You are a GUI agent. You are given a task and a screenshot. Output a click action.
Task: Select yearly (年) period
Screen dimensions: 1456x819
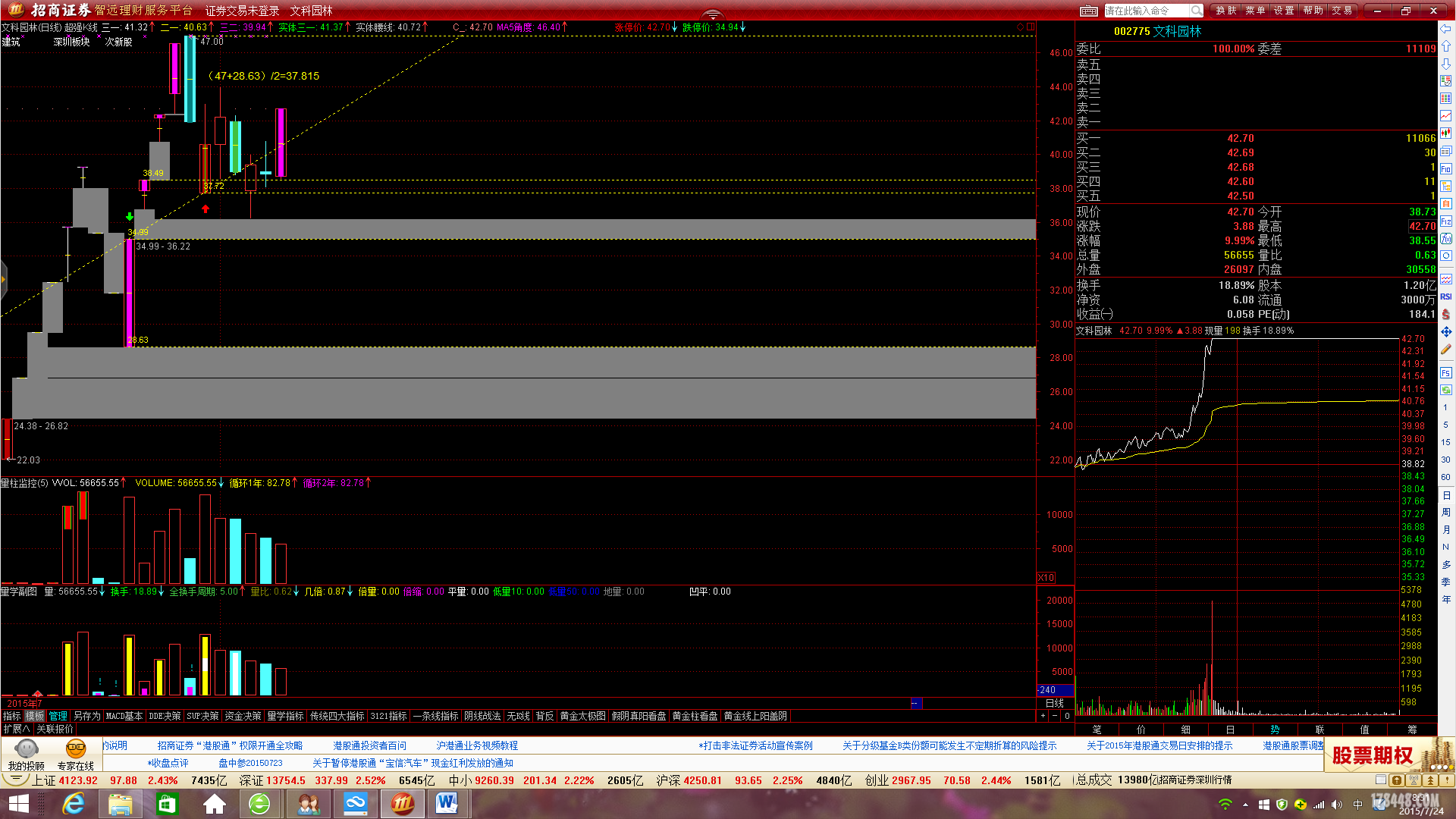coord(1445,600)
